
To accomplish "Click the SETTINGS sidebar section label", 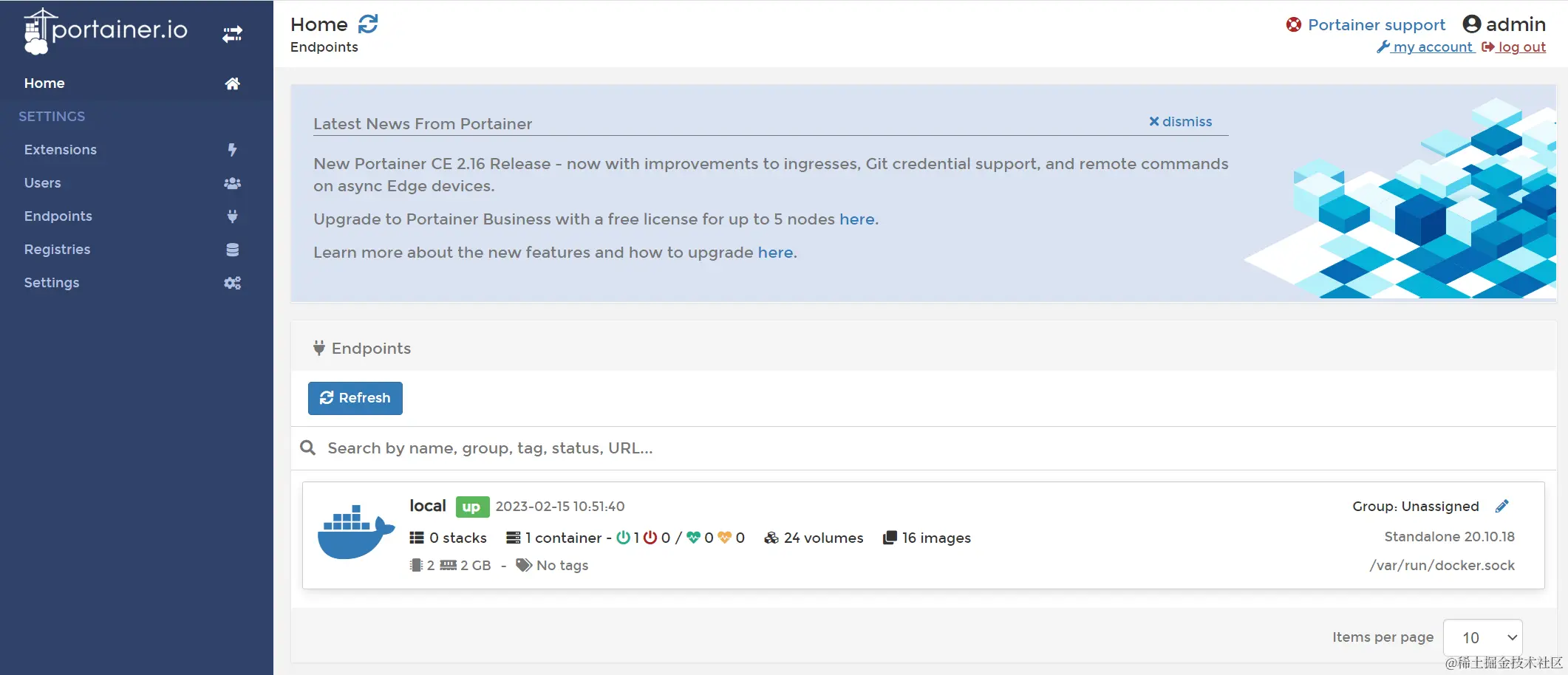I will point(52,117).
